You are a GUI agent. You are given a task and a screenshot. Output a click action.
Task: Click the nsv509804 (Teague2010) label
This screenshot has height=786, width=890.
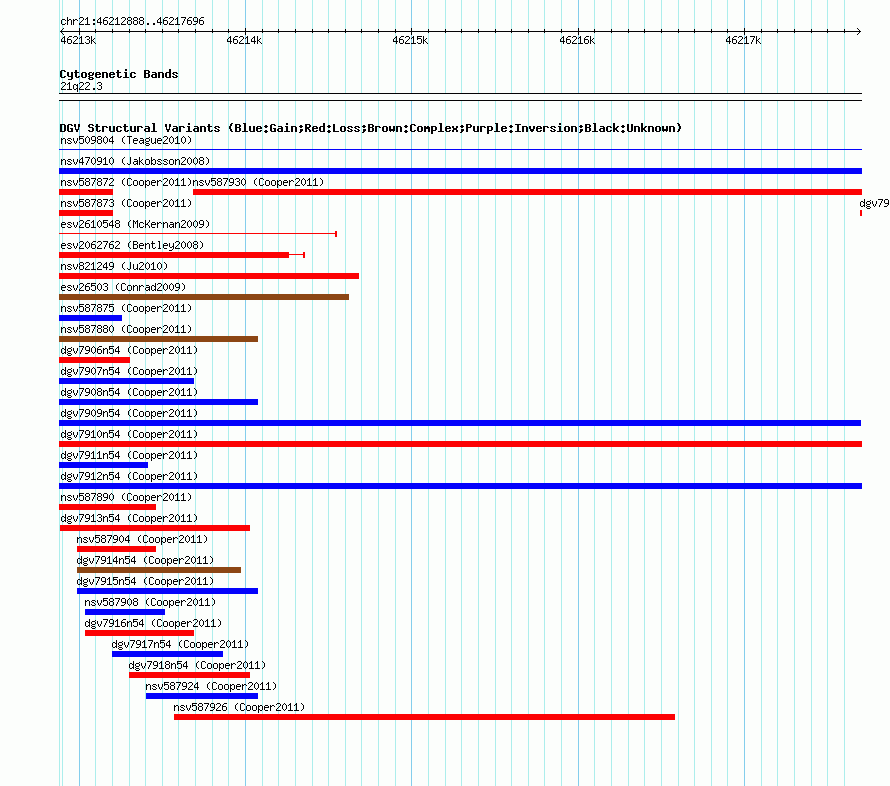(x=126, y=140)
